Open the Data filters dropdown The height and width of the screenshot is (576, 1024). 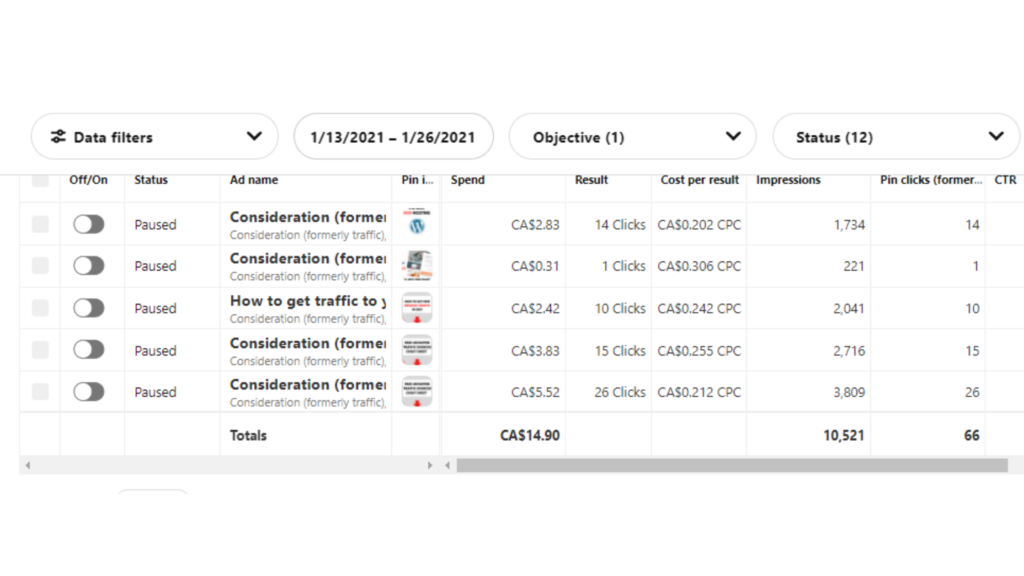155,136
